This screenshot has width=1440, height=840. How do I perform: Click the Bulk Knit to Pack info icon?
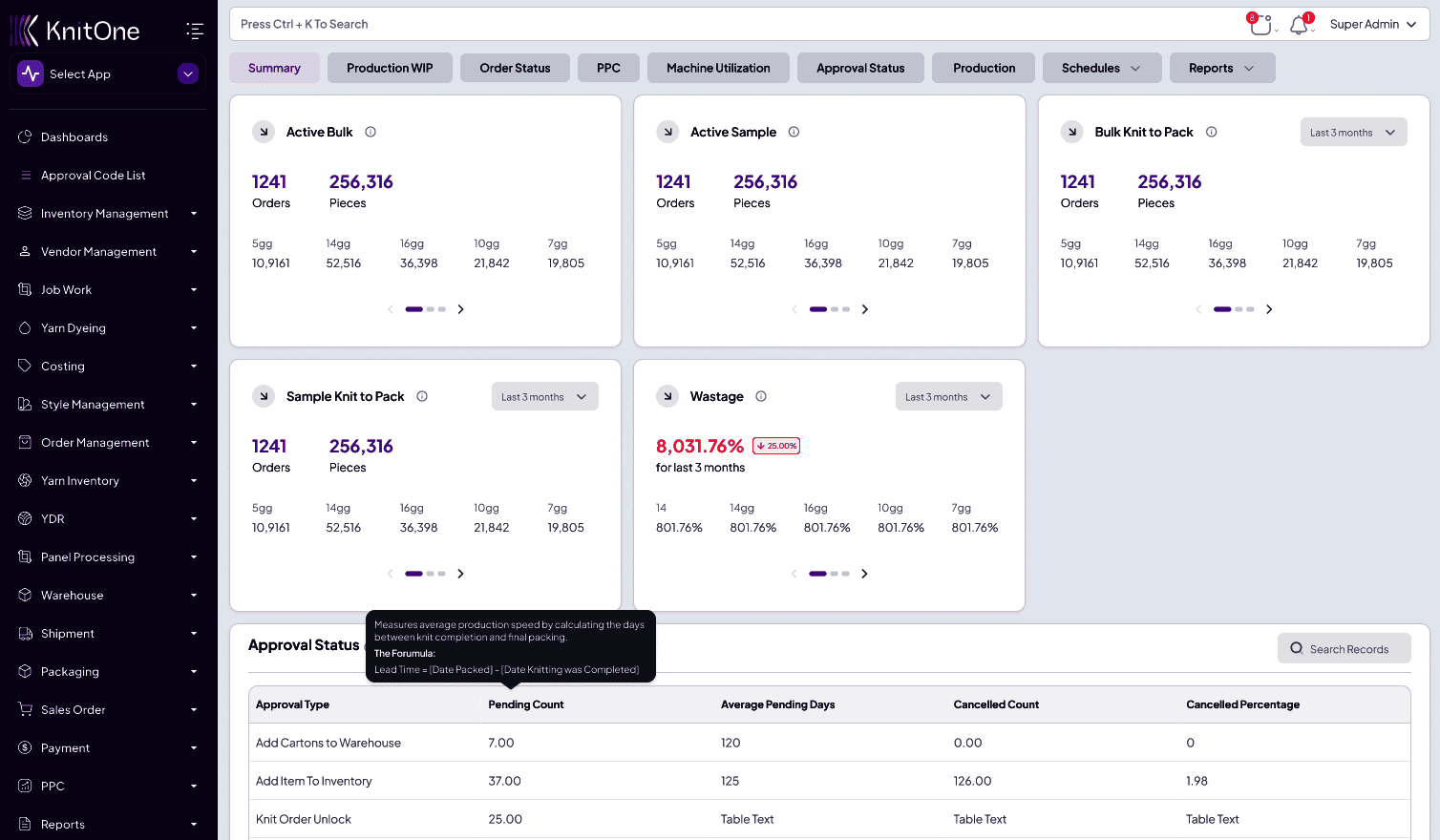(1211, 132)
